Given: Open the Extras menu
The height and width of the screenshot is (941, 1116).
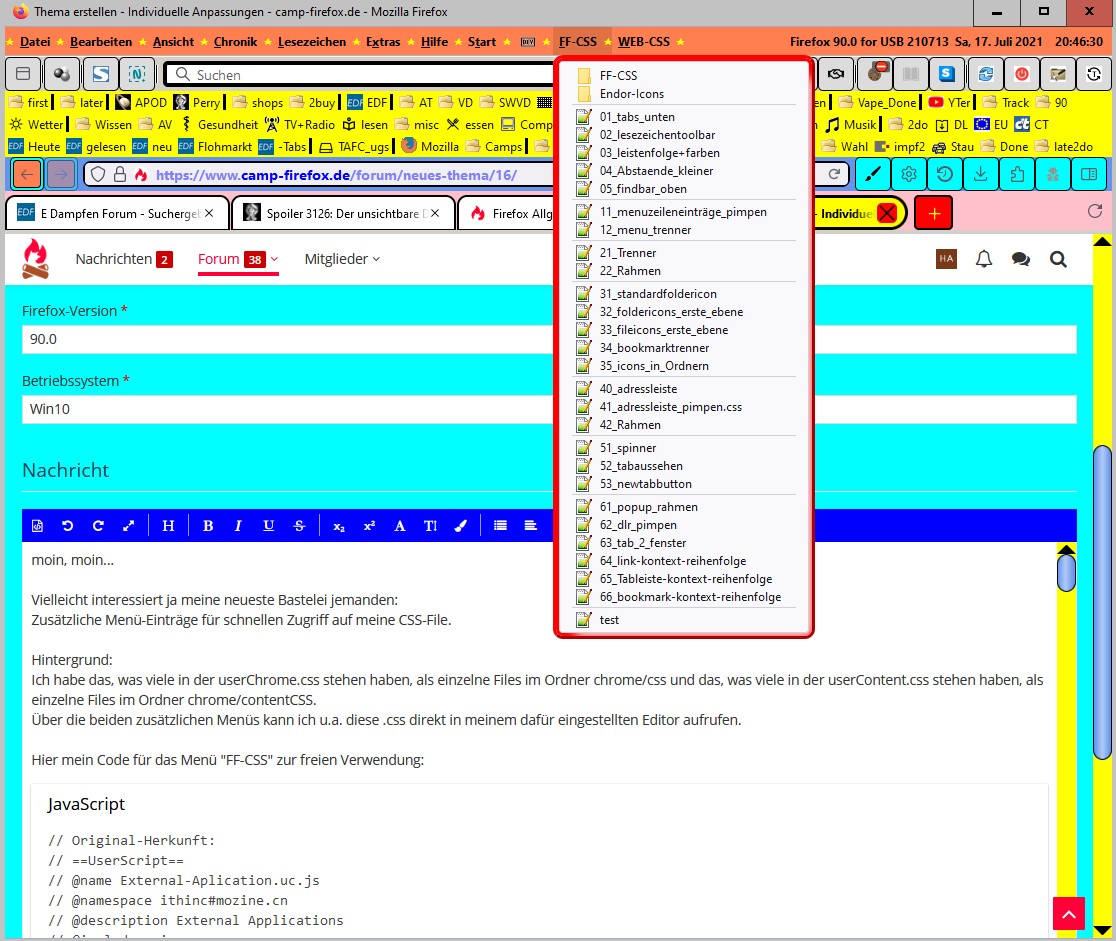Looking at the screenshot, I should click(x=383, y=41).
